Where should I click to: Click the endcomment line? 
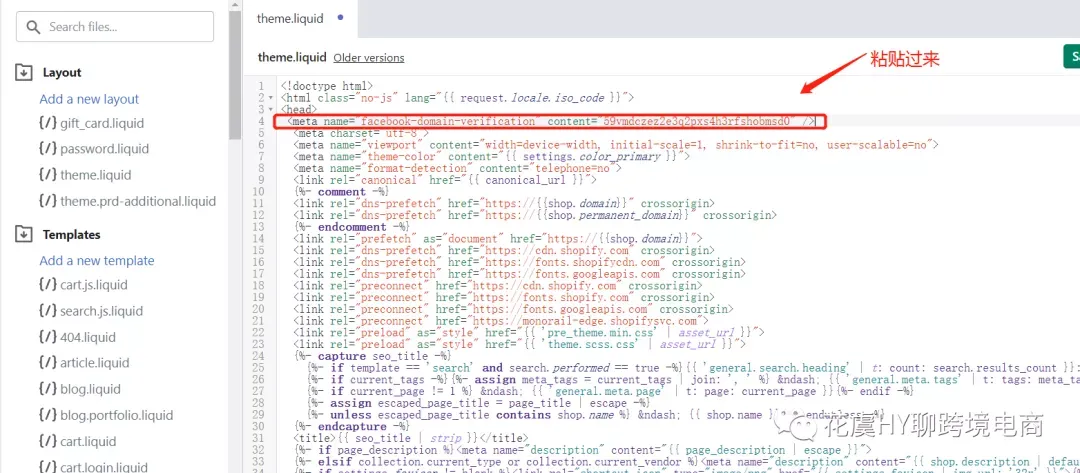tap(351, 227)
